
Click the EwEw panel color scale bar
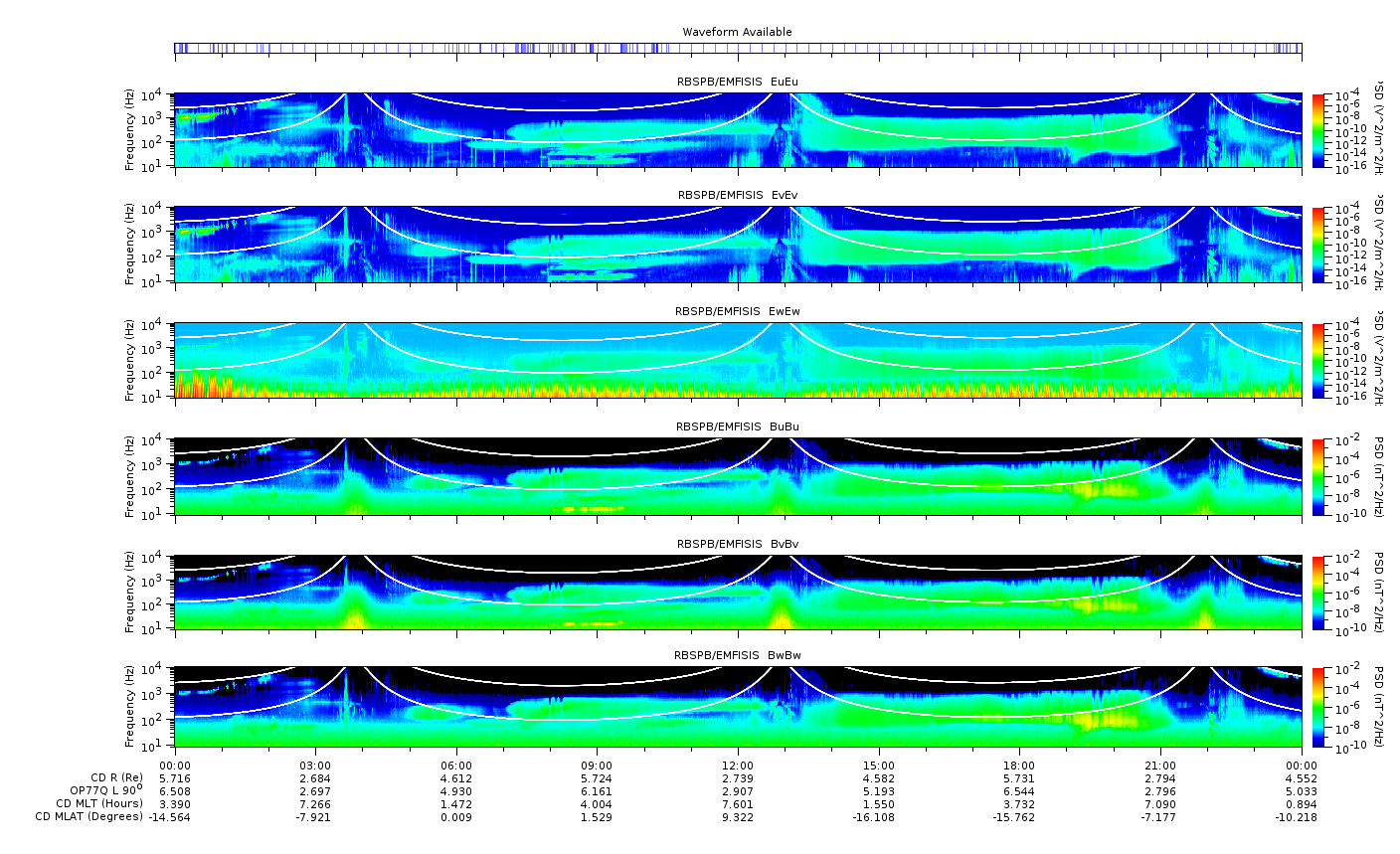coord(1317,360)
